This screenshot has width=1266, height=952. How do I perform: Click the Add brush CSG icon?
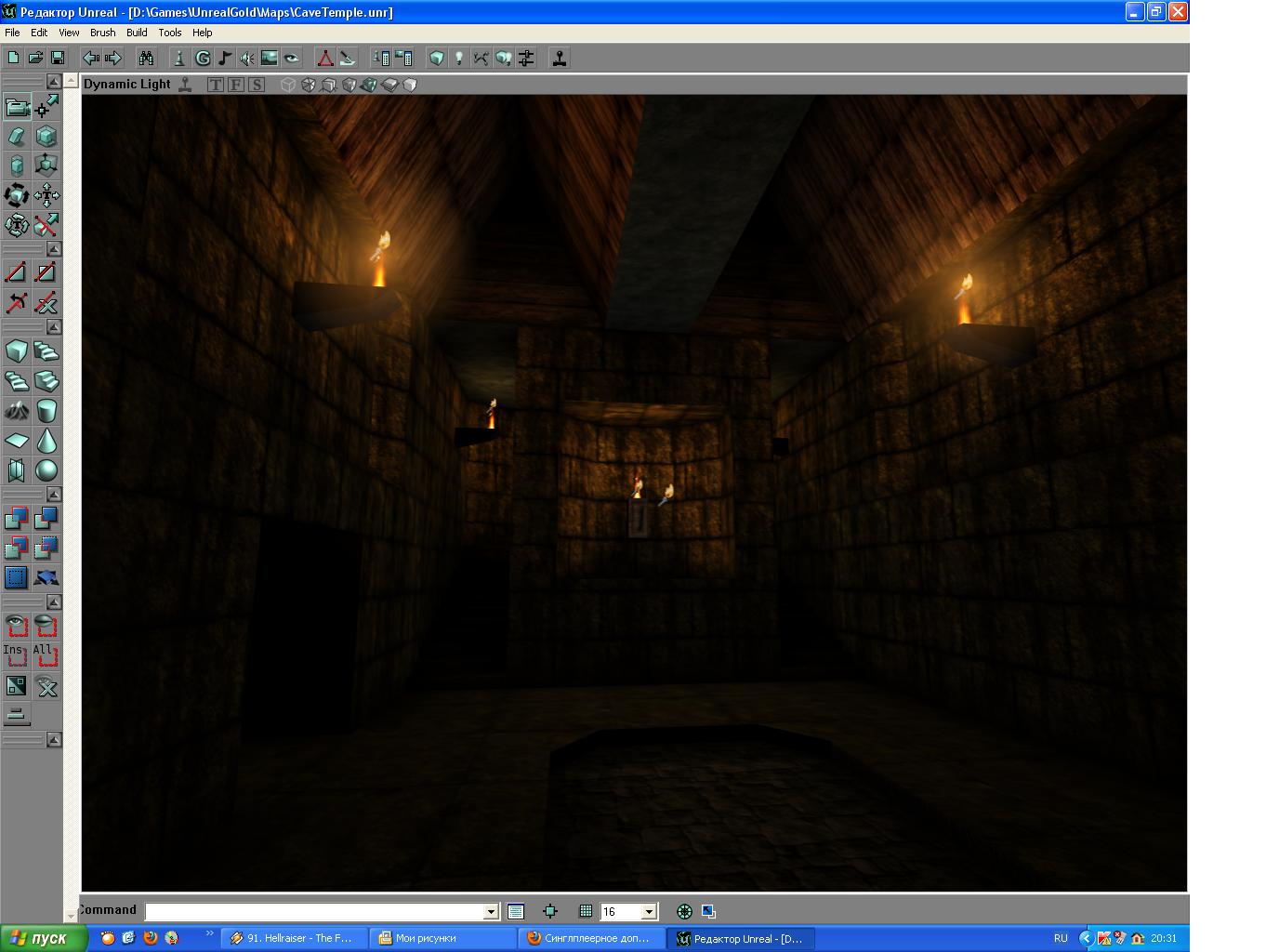click(17, 518)
